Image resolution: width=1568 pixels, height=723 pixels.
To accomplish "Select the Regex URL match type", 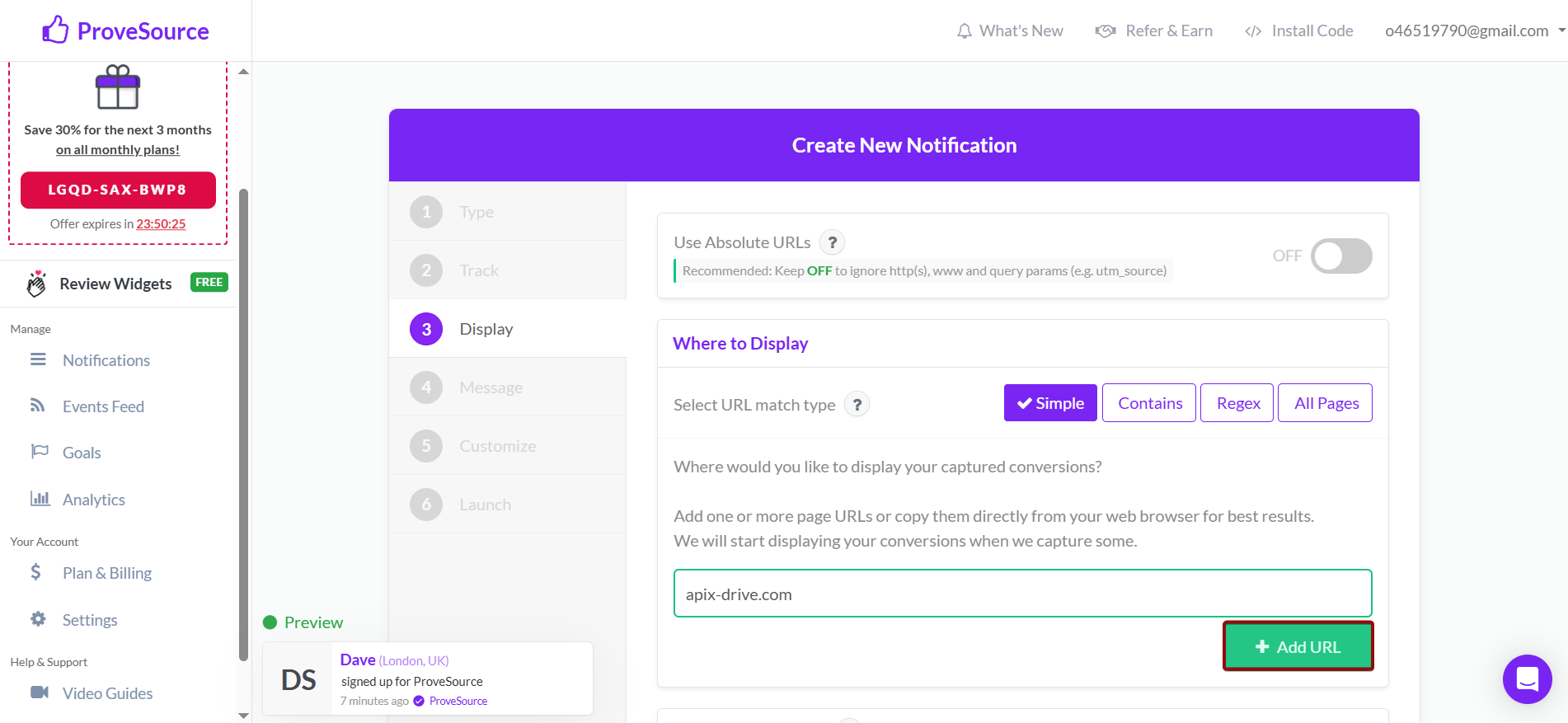I will click(1237, 403).
